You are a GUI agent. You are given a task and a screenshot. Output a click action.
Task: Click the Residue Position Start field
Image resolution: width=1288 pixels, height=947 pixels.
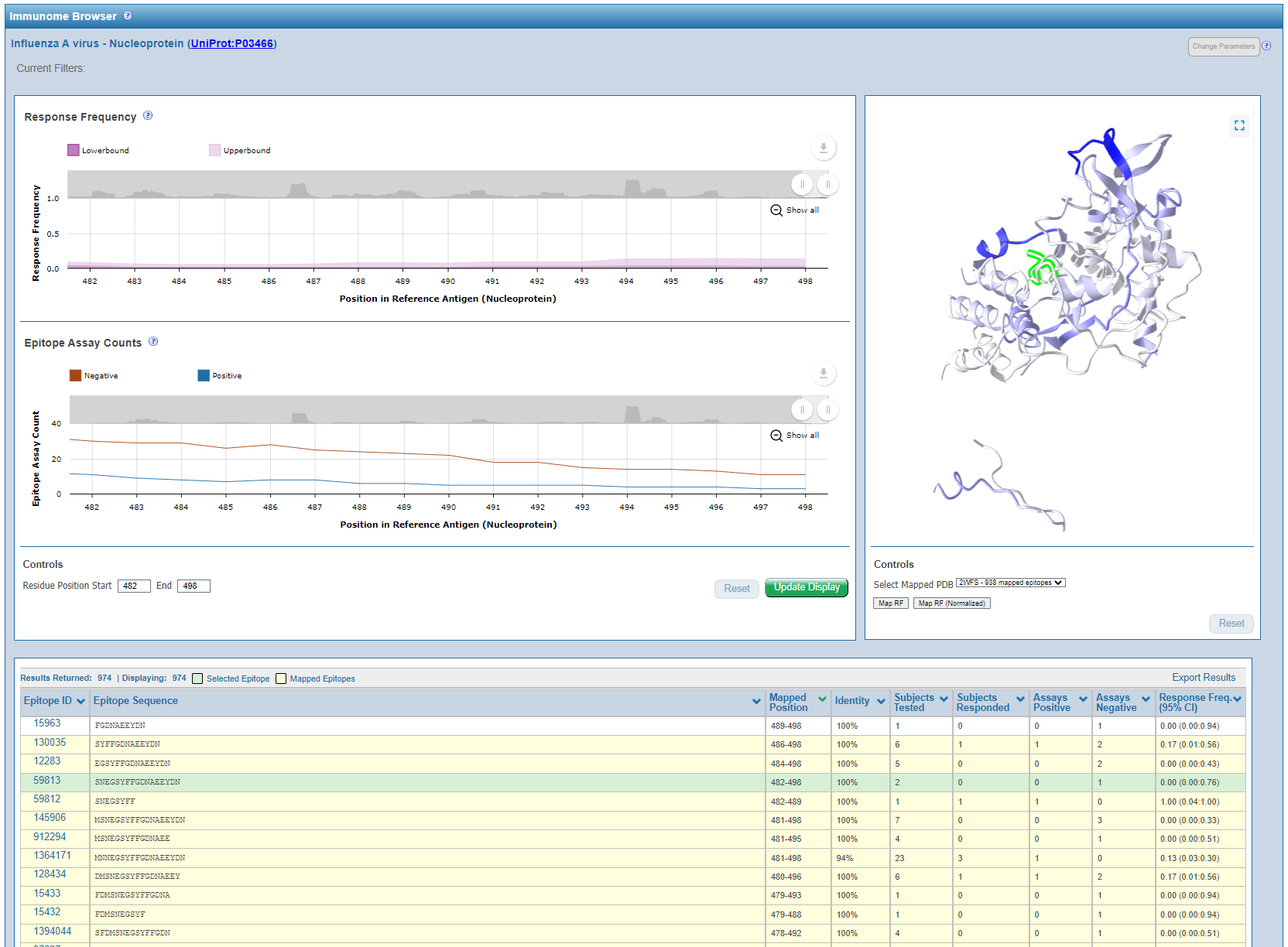(x=134, y=586)
